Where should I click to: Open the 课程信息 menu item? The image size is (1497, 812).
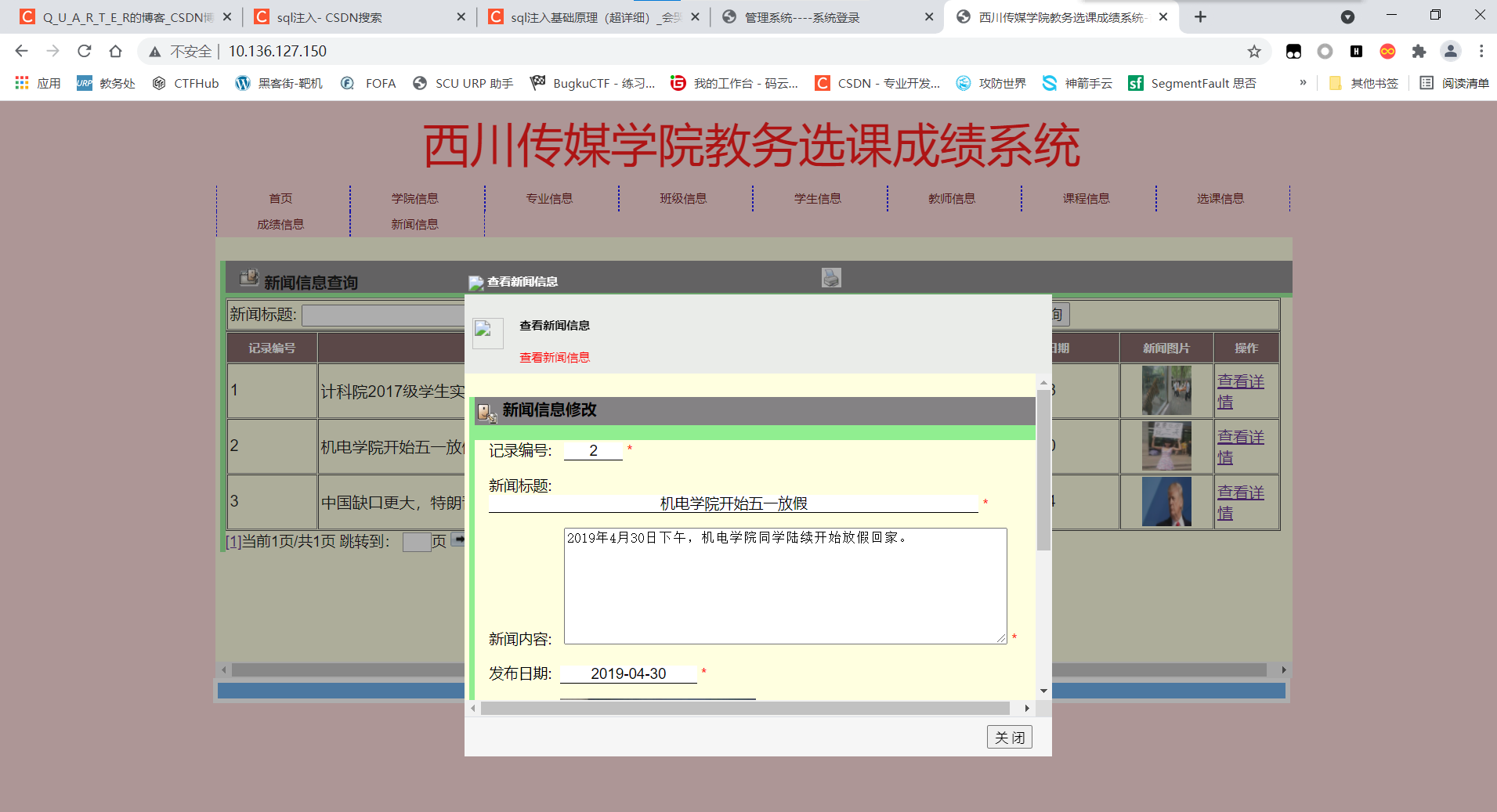1087,198
